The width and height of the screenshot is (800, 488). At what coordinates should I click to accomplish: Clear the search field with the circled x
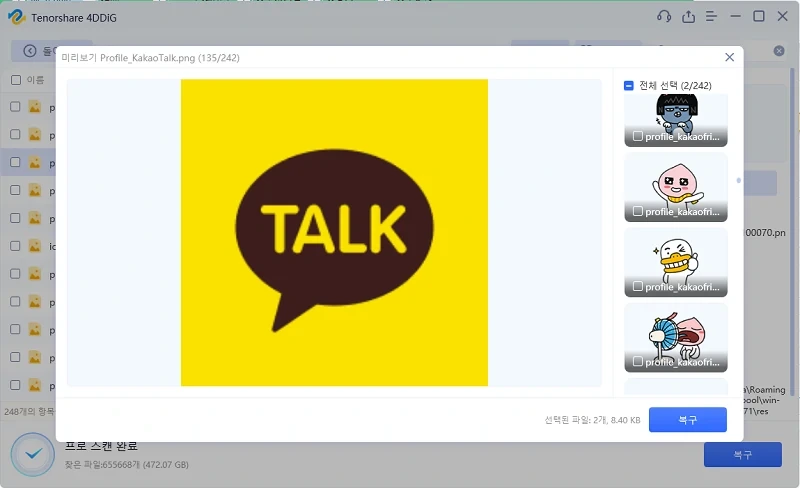(779, 51)
